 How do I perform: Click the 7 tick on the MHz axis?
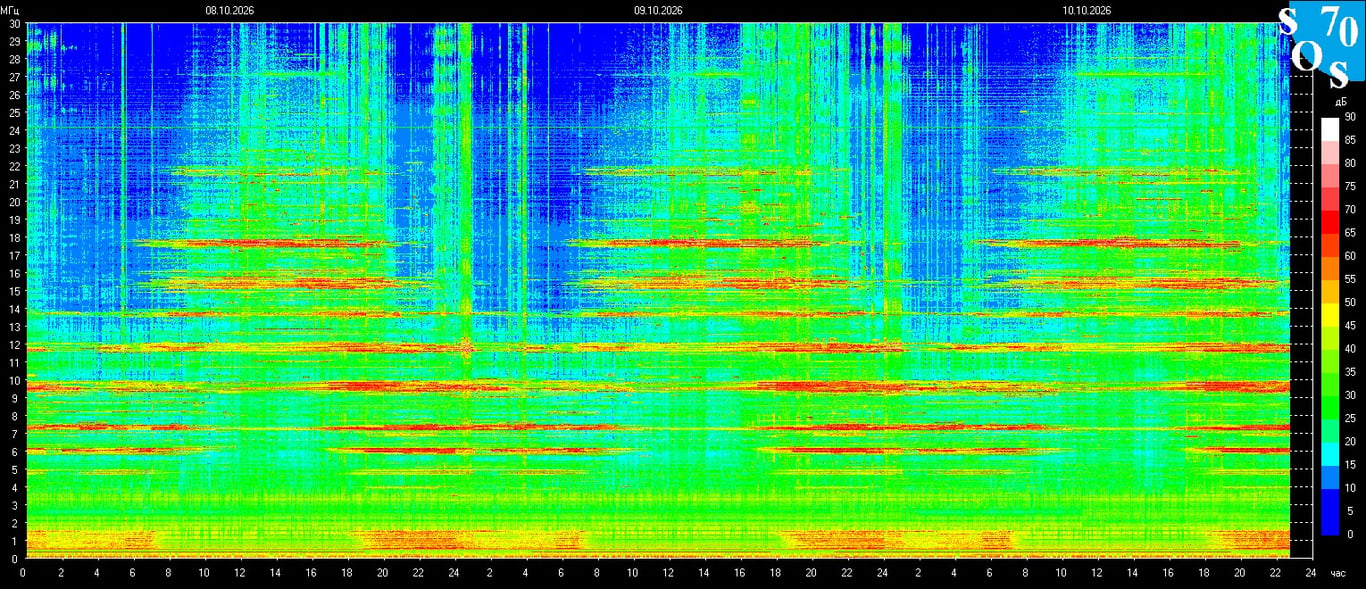16,434
